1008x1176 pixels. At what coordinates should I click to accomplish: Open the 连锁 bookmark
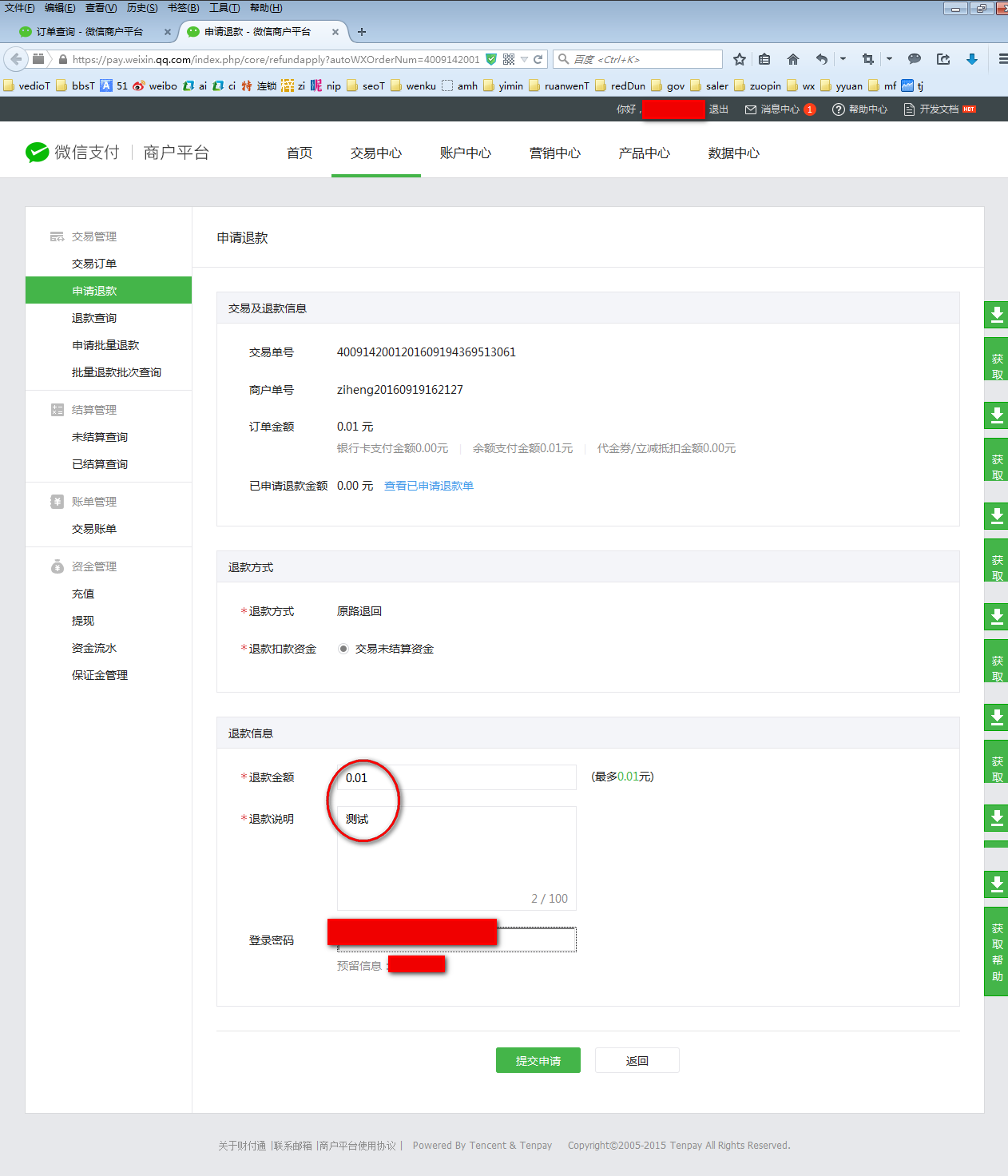[258, 85]
